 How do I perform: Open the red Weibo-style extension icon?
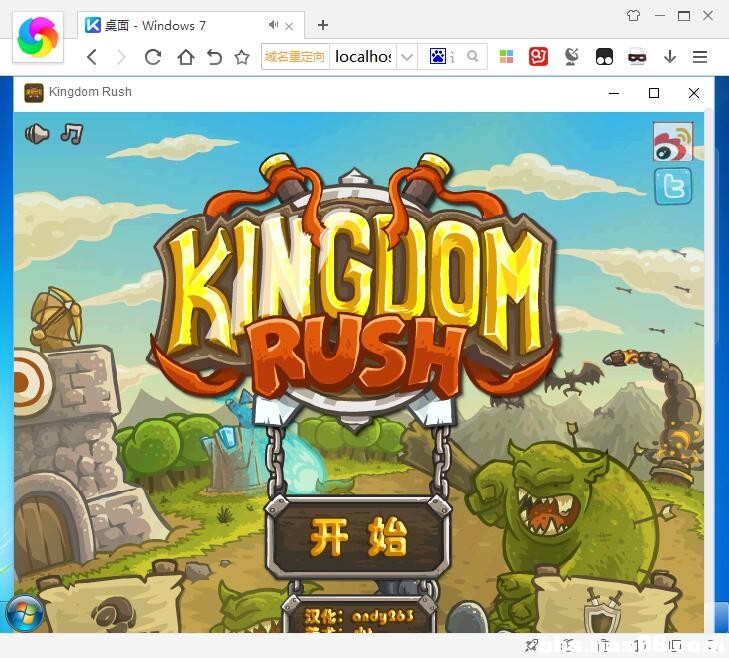tap(538, 57)
